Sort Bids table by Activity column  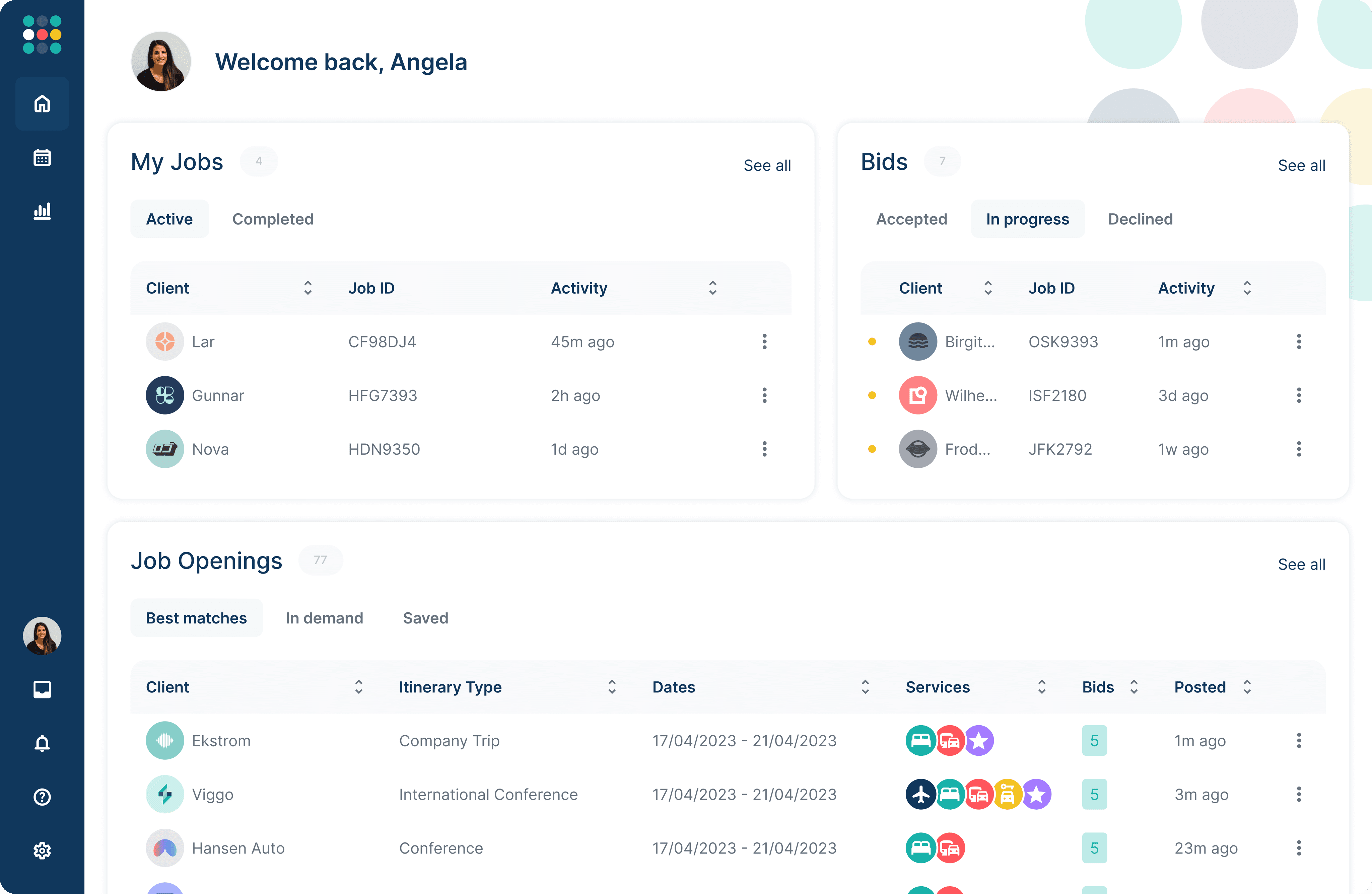click(x=1247, y=288)
